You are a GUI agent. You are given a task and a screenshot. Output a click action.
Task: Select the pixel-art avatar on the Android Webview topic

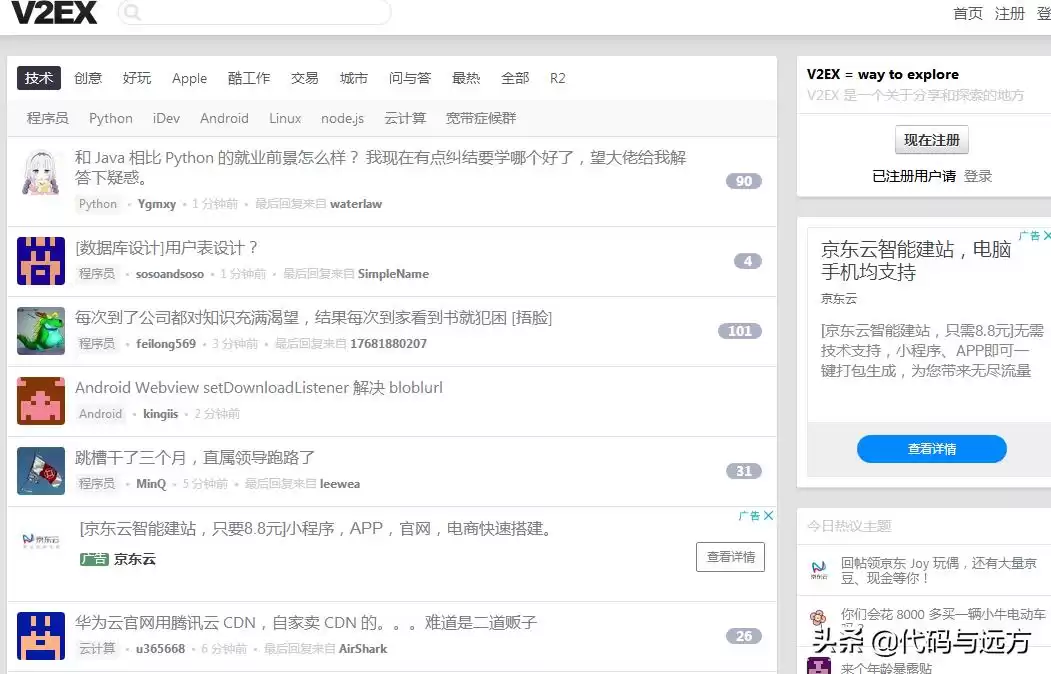(40, 400)
